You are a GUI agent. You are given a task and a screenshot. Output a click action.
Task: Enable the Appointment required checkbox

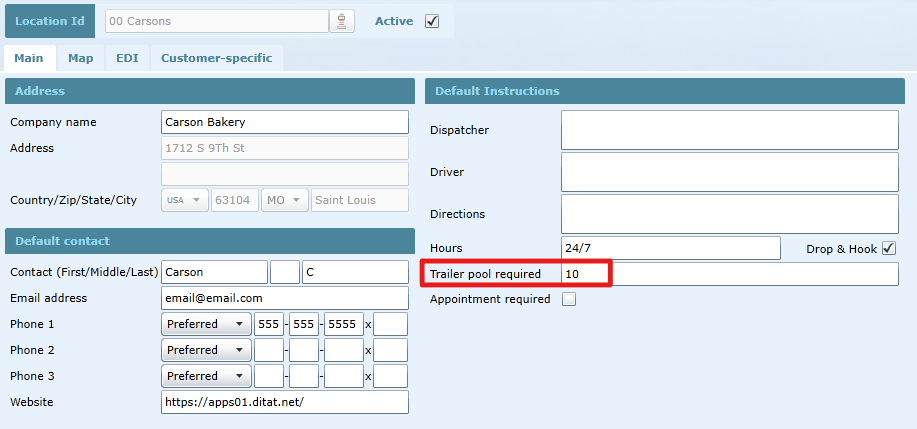pyautogui.click(x=569, y=299)
